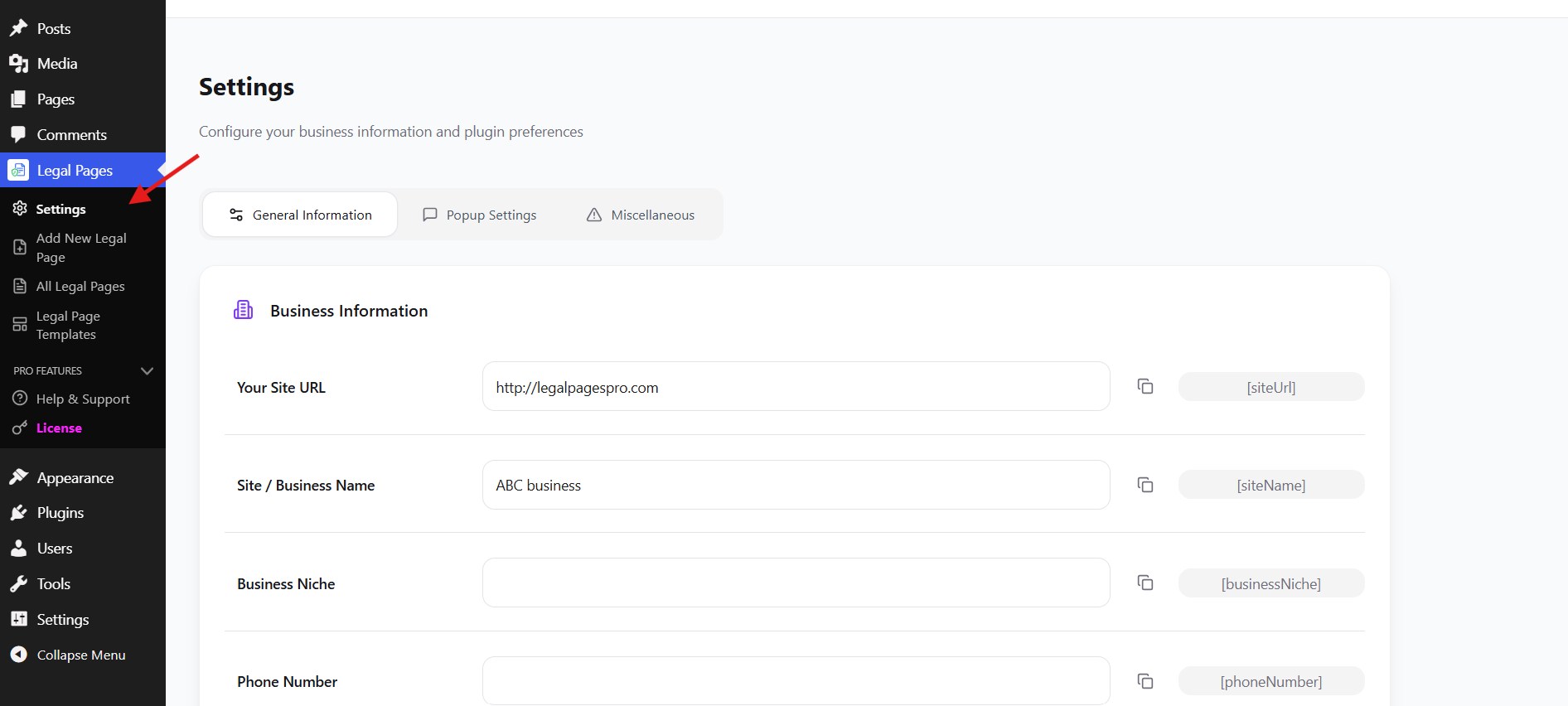Image resolution: width=1568 pixels, height=706 pixels.
Task: Click the Comments speech bubble icon
Action: point(18,134)
